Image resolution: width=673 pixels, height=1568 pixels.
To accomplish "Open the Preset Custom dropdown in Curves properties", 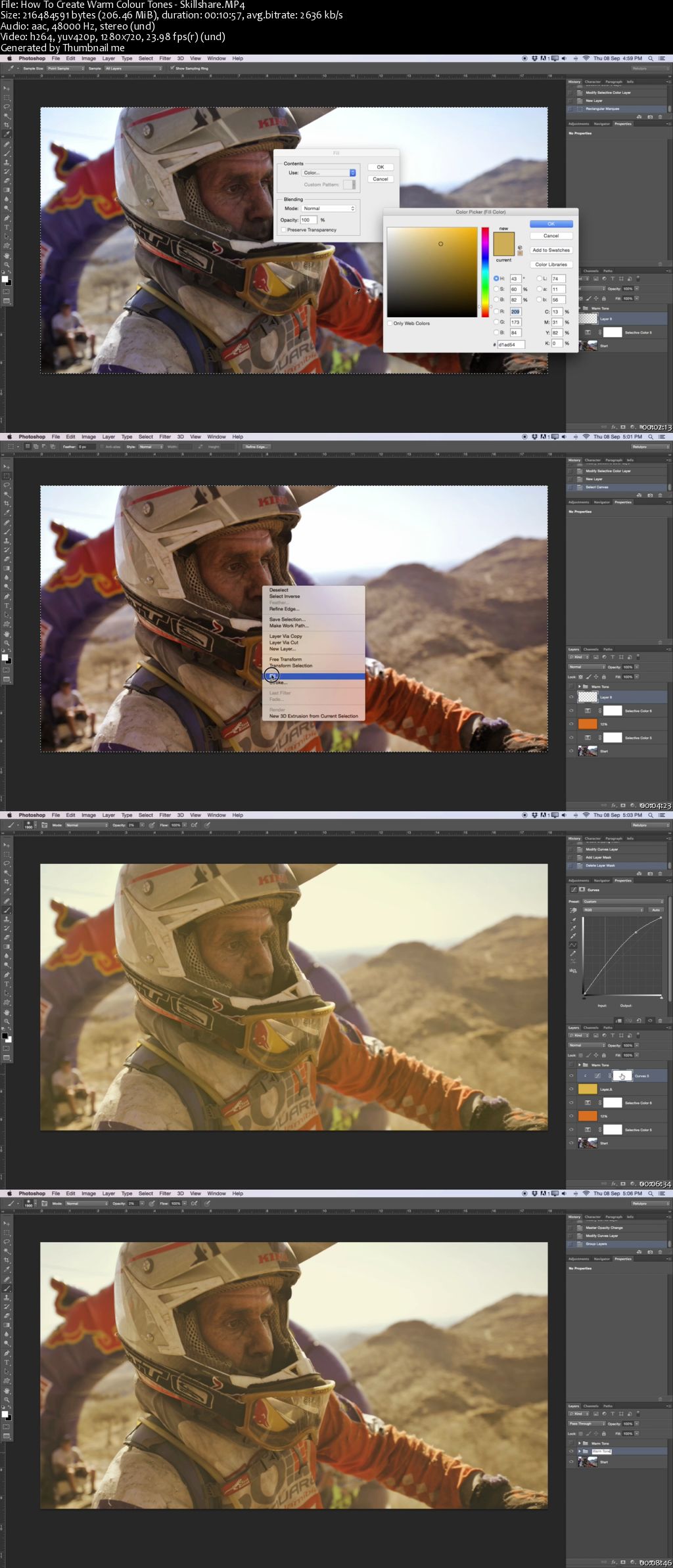I will point(623,901).
